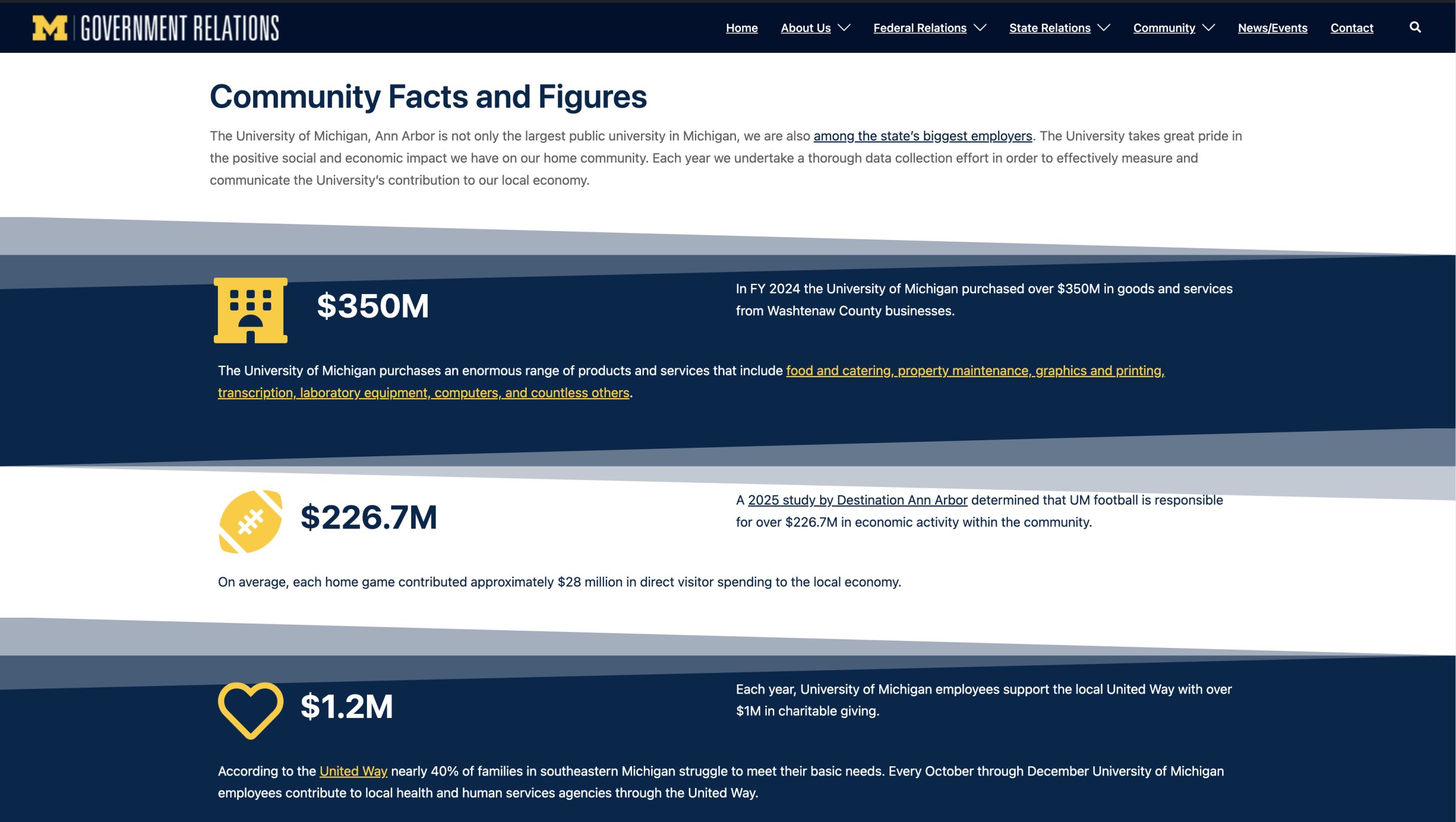Click the Government Relations site title
Screen dimensions: 1456x822
(x=180, y=28)
